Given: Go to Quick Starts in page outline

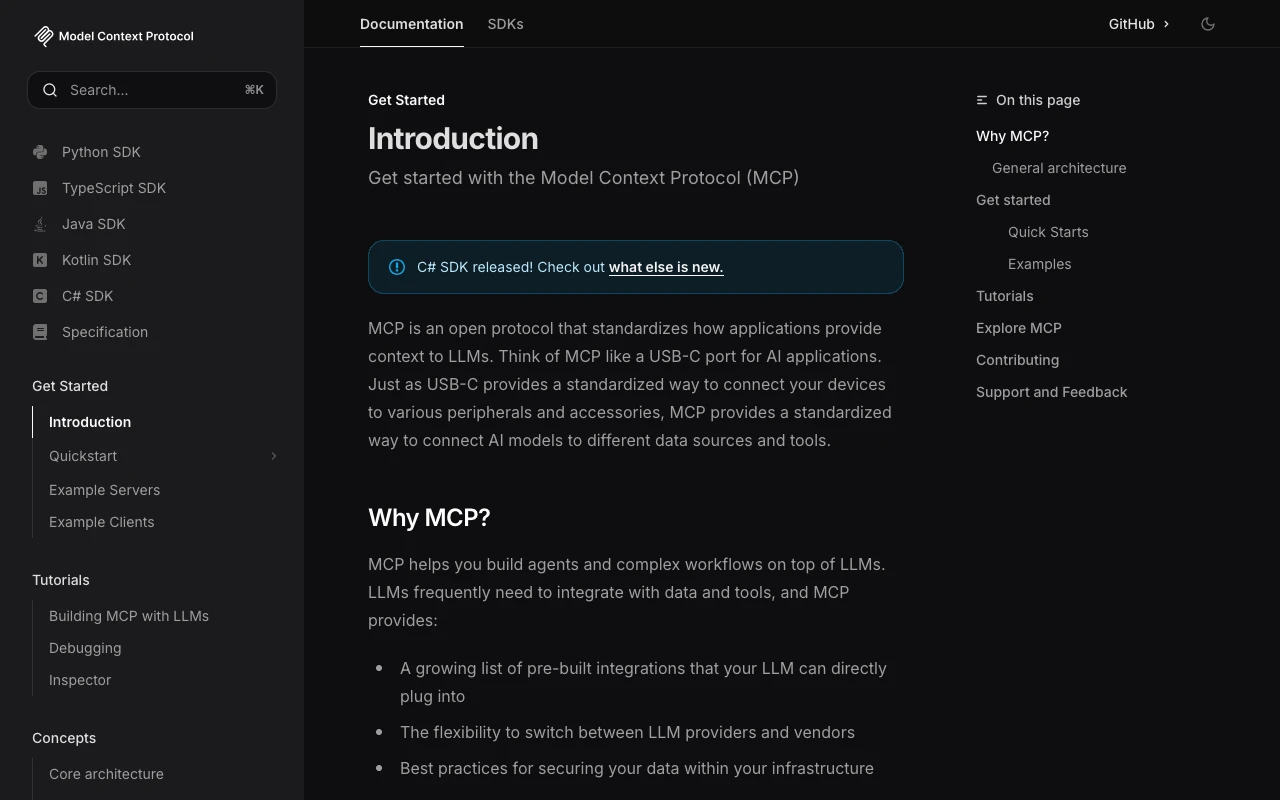Looking at the screenshot, I should [x=1048, y=232].
